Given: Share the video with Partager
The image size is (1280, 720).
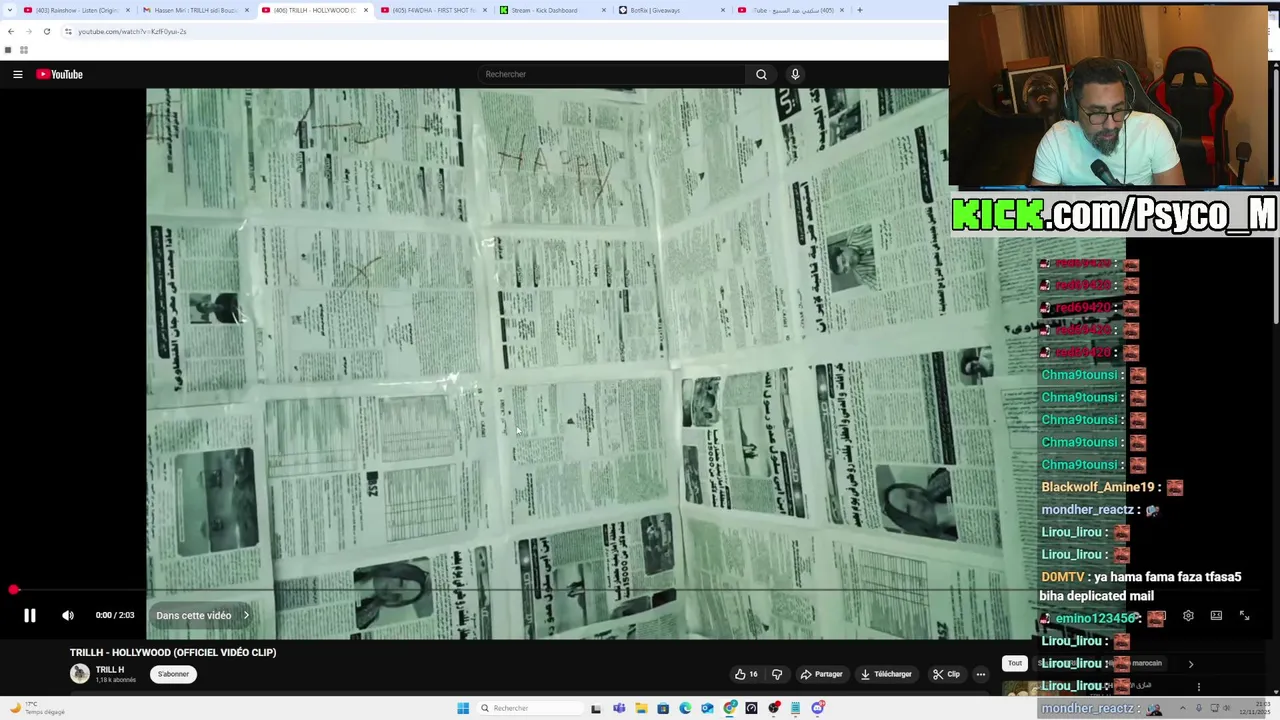Looking at the screenshot, I should [x=821, y=674].
